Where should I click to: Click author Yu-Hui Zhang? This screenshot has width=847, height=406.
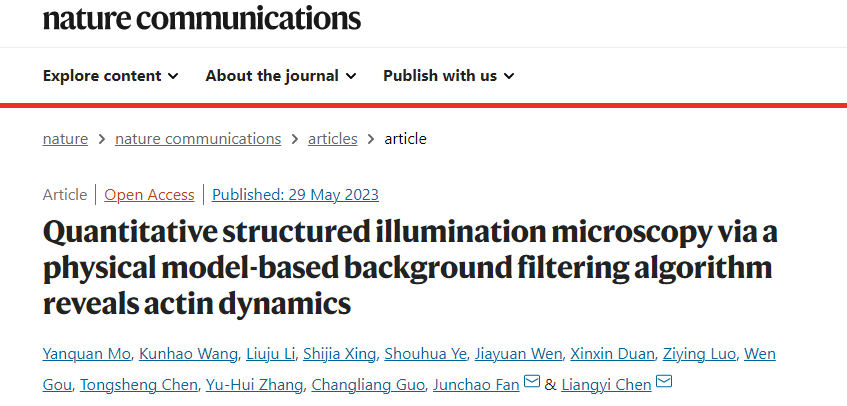(x=254, y=385)
